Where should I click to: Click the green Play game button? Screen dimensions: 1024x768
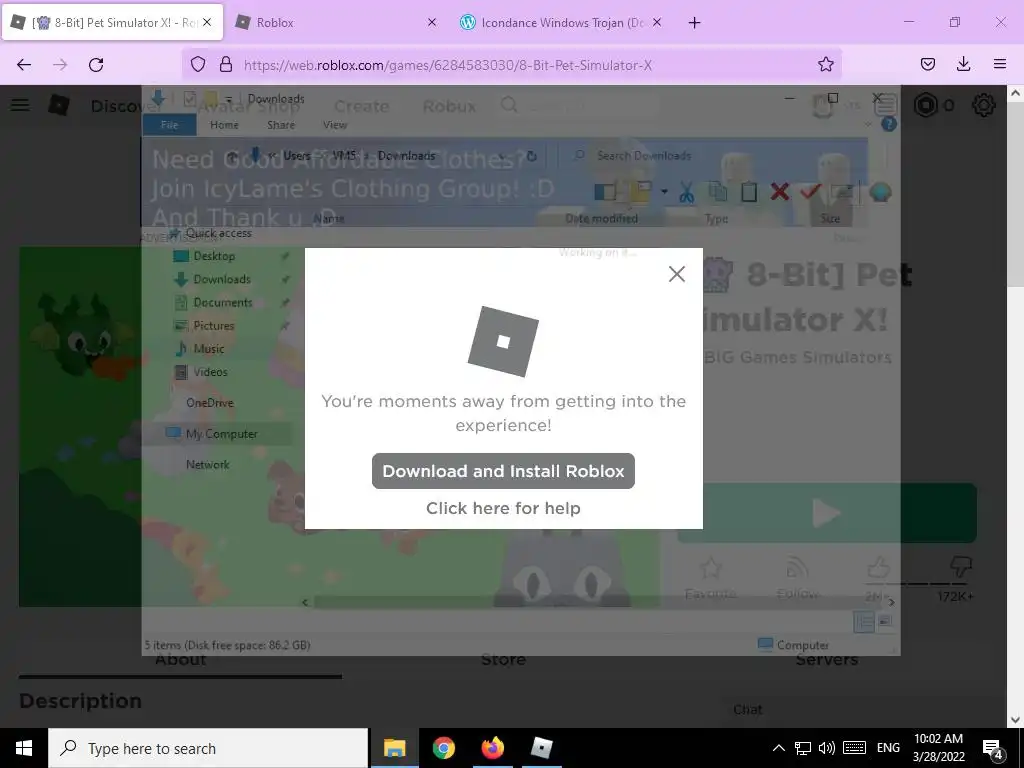[827, 513]
